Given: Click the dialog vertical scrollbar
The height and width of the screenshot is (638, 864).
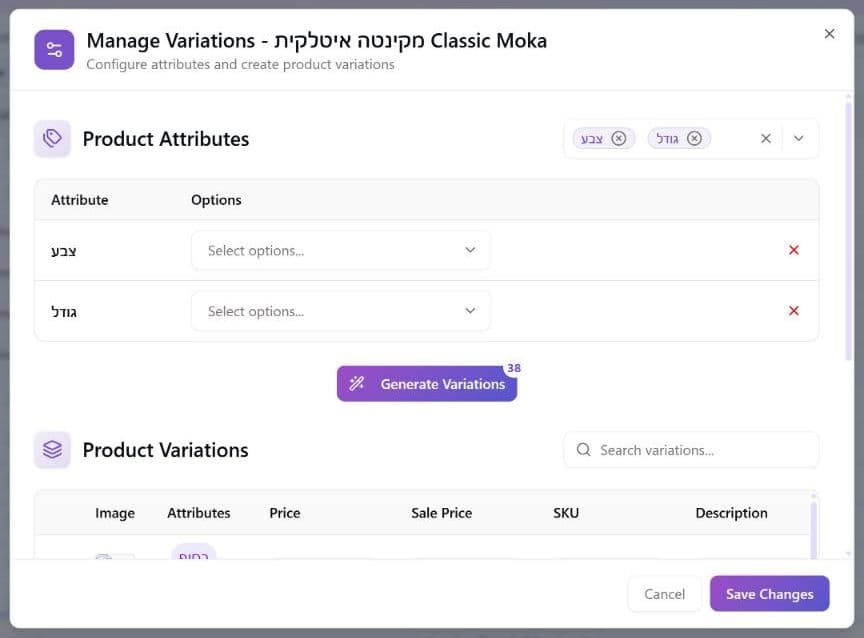Looking at the screenshot, I should [849, 231].
